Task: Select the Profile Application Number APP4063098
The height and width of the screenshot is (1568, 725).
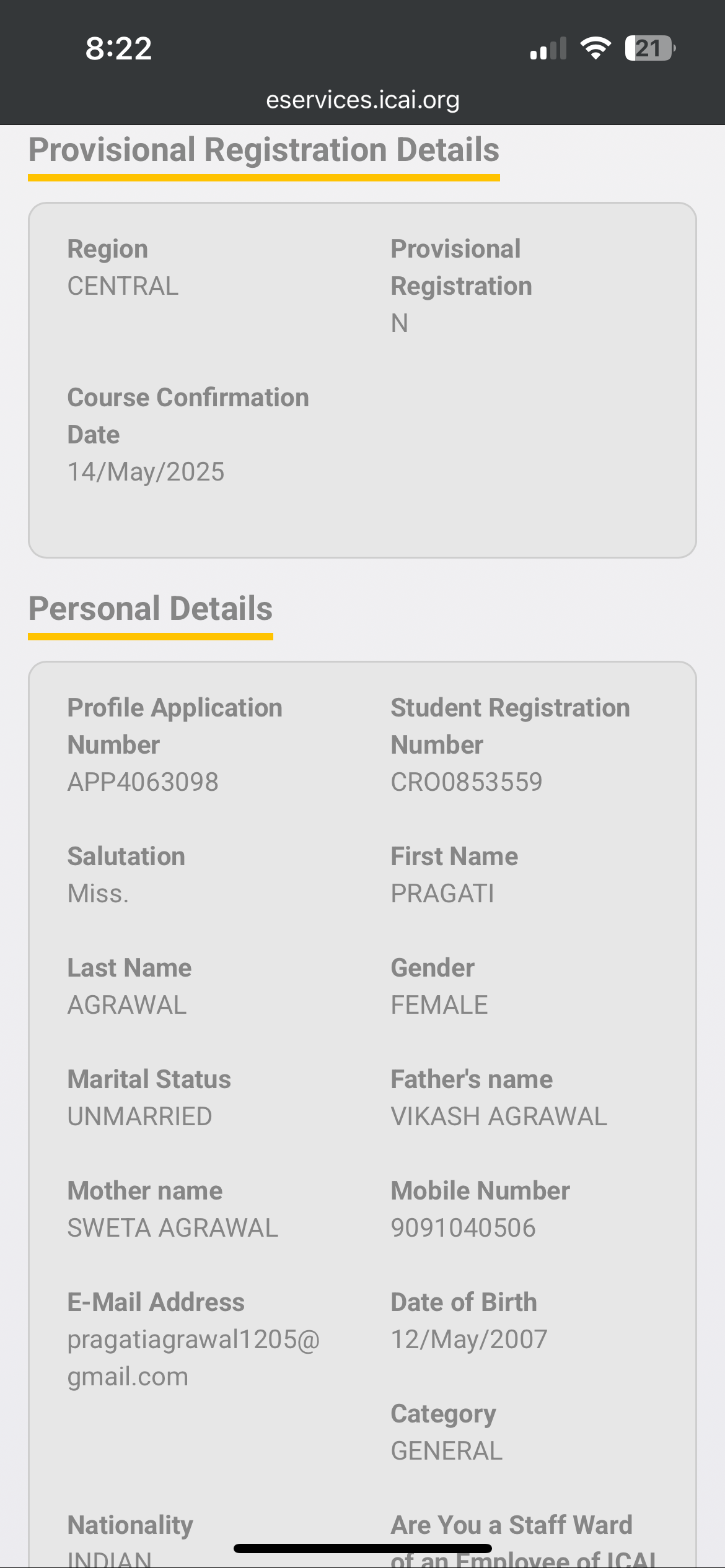Action: point(143,782)
